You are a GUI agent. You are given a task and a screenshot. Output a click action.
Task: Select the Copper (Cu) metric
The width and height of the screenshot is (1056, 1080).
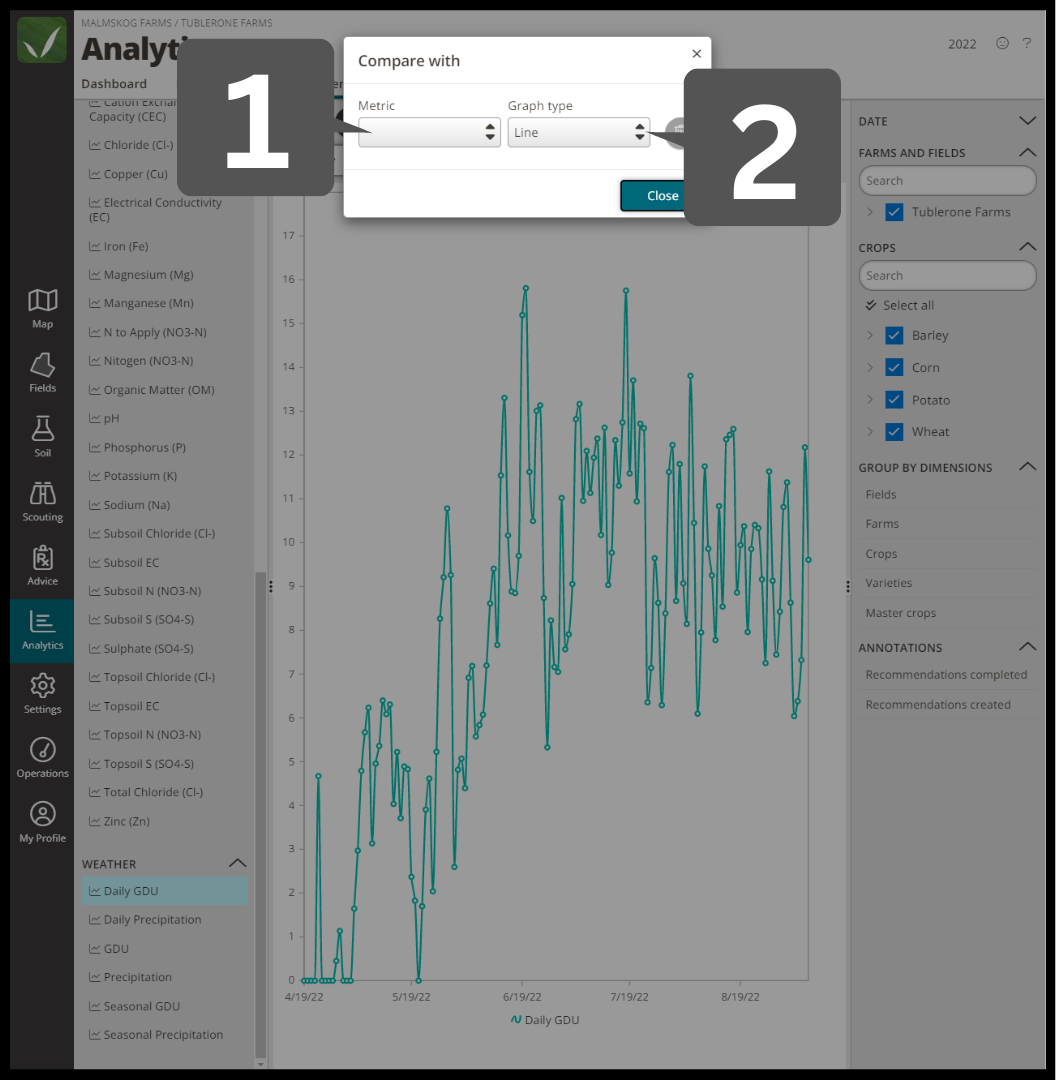(128, 174)
